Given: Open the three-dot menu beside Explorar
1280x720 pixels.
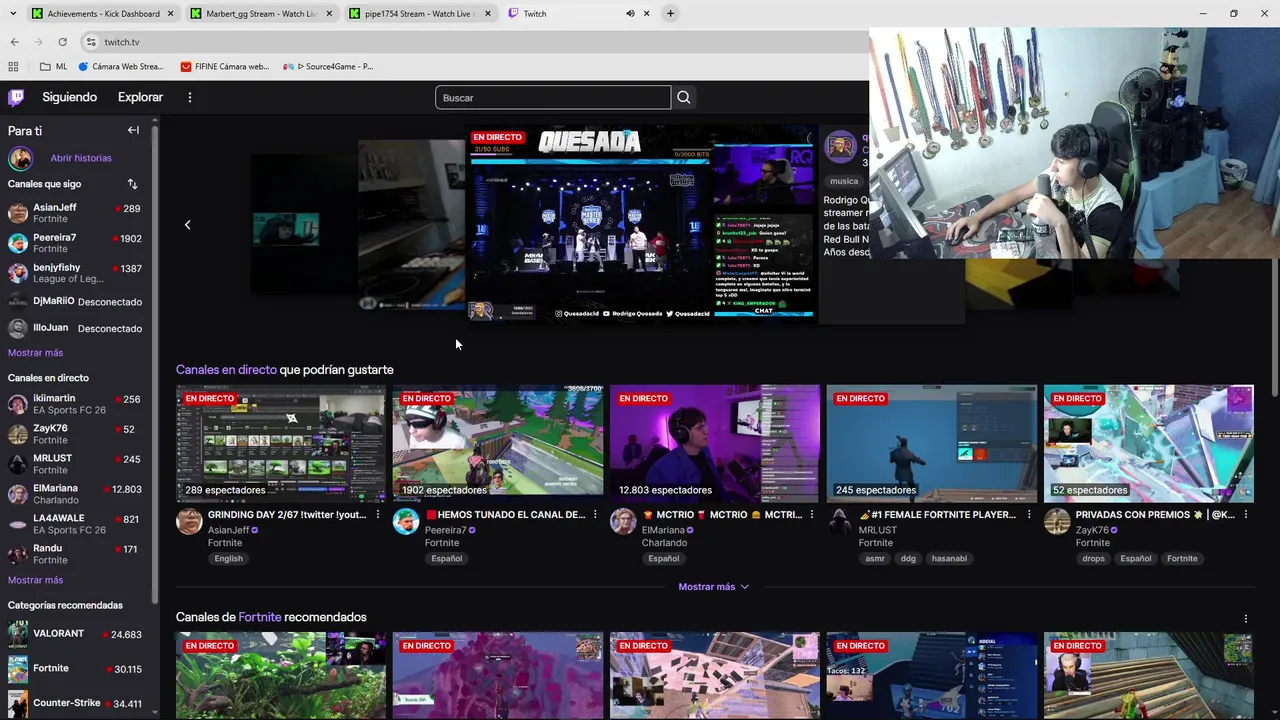Looking at the screenshot, I should tap(190, 97).
